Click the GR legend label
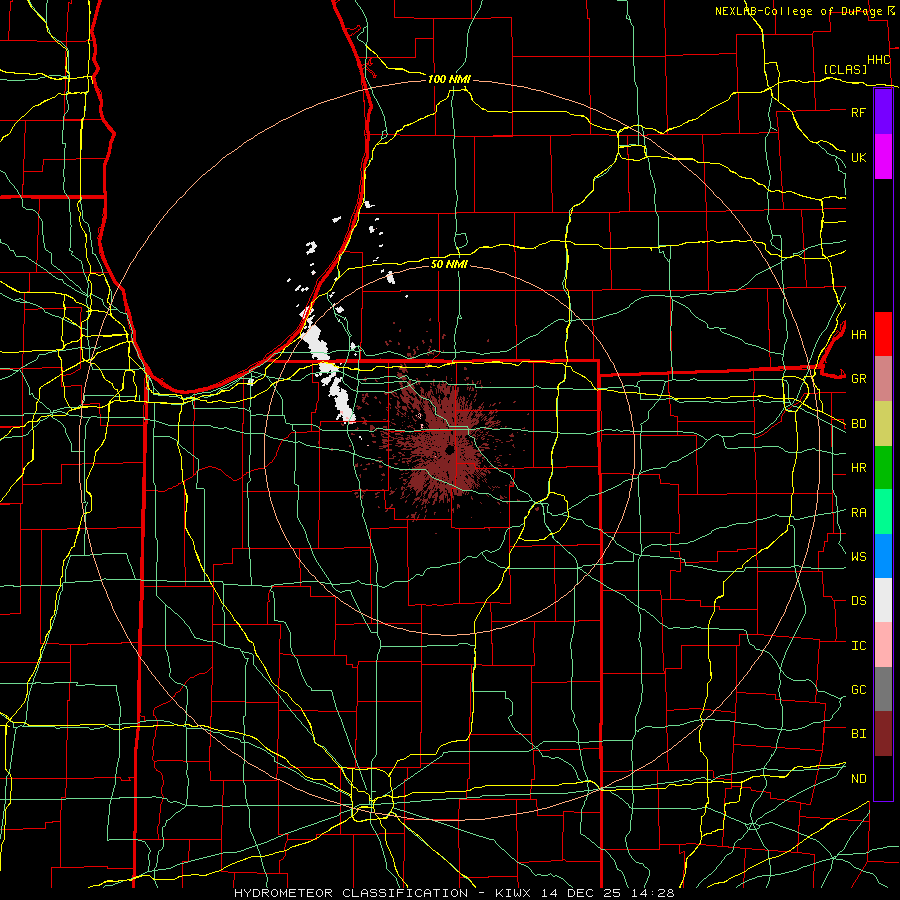The width and height of the screenshot is (900, 900). tap(858, 379)
